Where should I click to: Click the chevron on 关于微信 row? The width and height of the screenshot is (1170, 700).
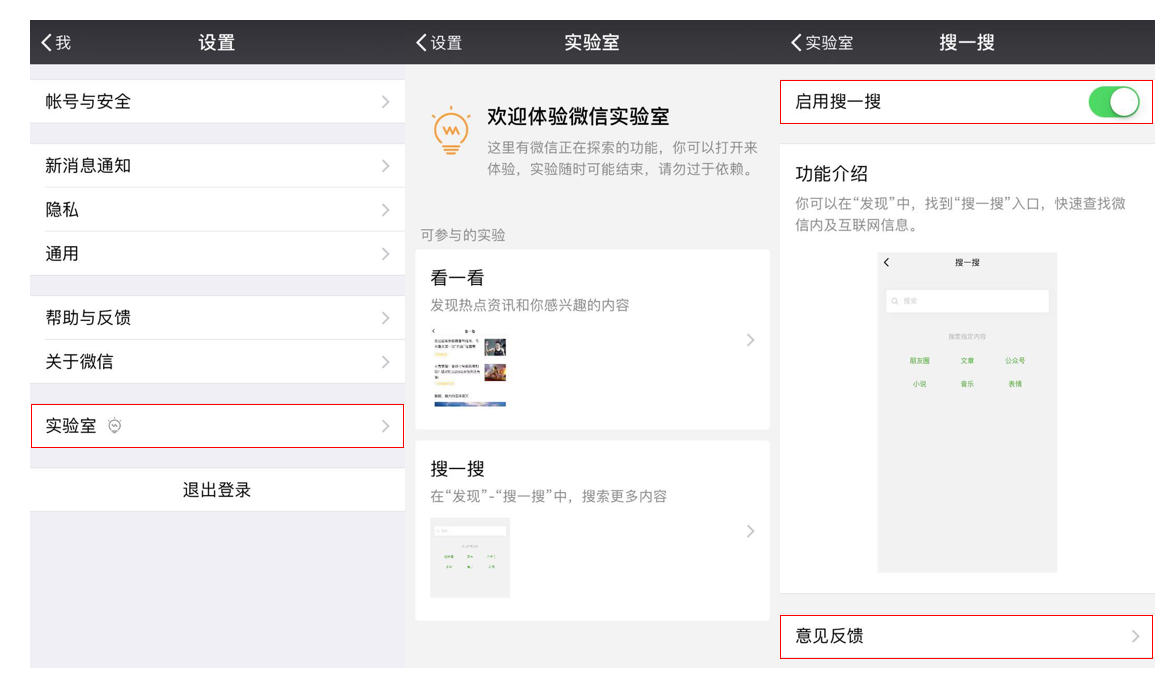tap(386, 362)
